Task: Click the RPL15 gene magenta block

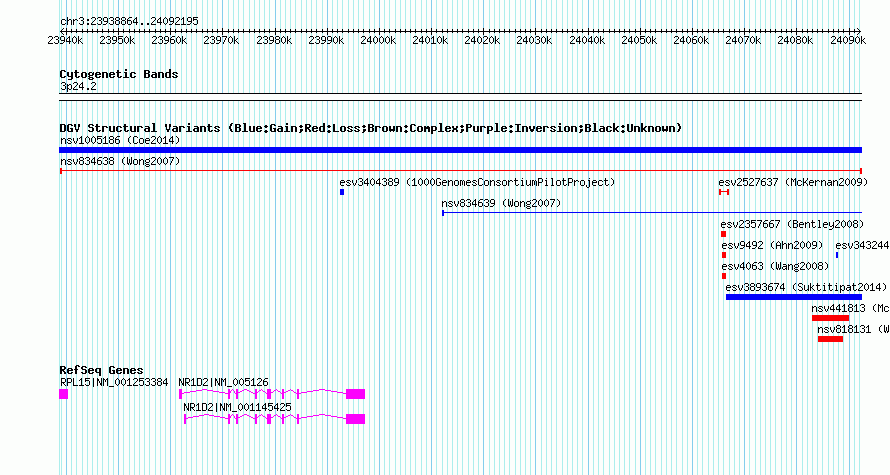Action: 64,394
